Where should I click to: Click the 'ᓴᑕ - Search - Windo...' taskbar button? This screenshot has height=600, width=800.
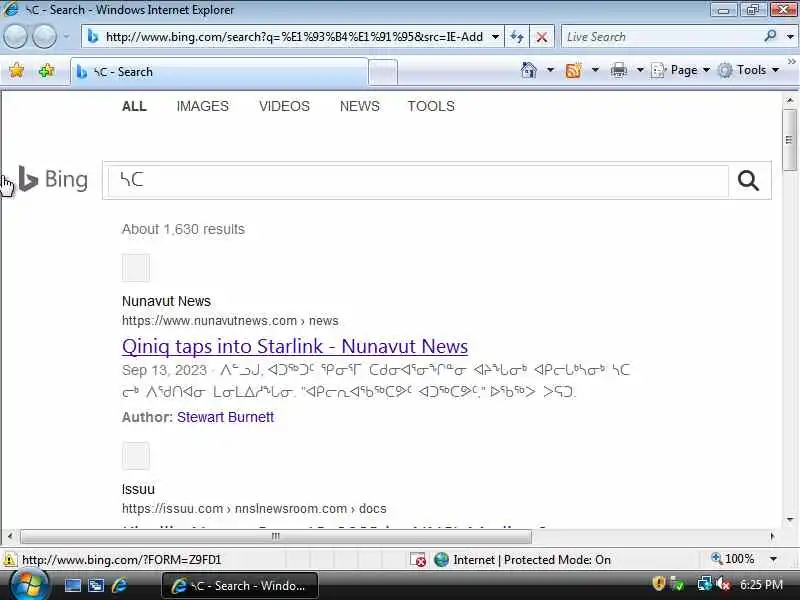(x=240, y=585)
